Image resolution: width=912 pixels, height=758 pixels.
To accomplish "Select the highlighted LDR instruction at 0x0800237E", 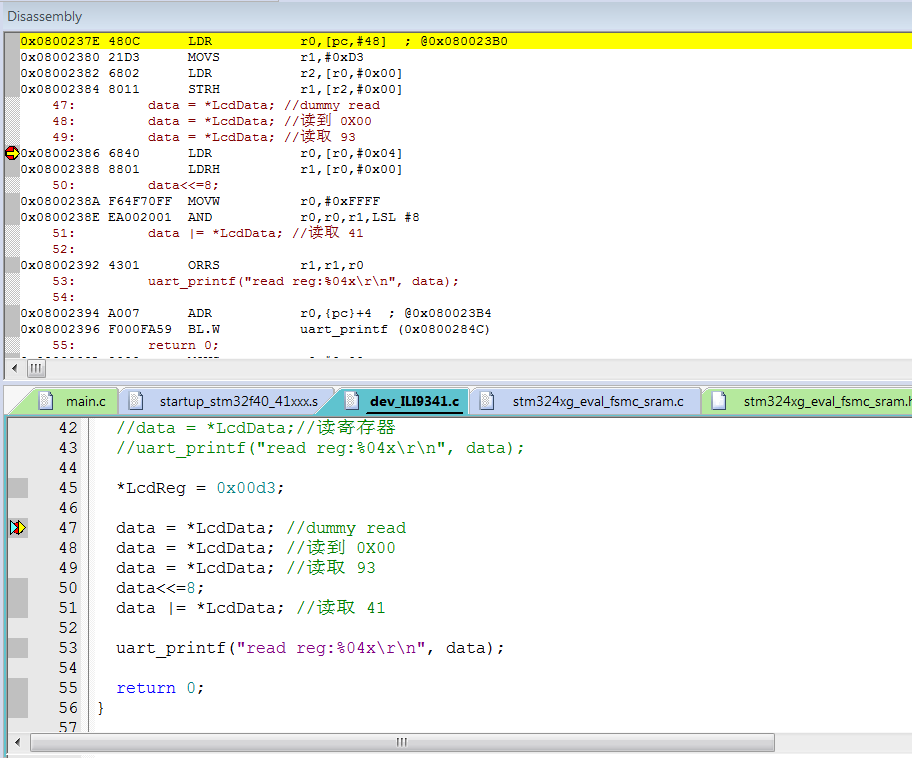I will 465,41.
